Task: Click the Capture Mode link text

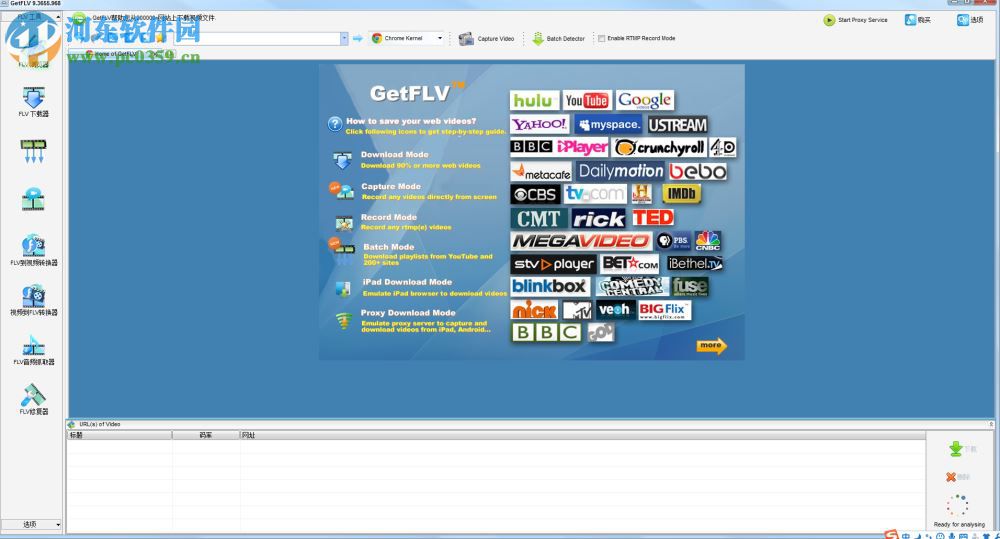Action: 391,186
